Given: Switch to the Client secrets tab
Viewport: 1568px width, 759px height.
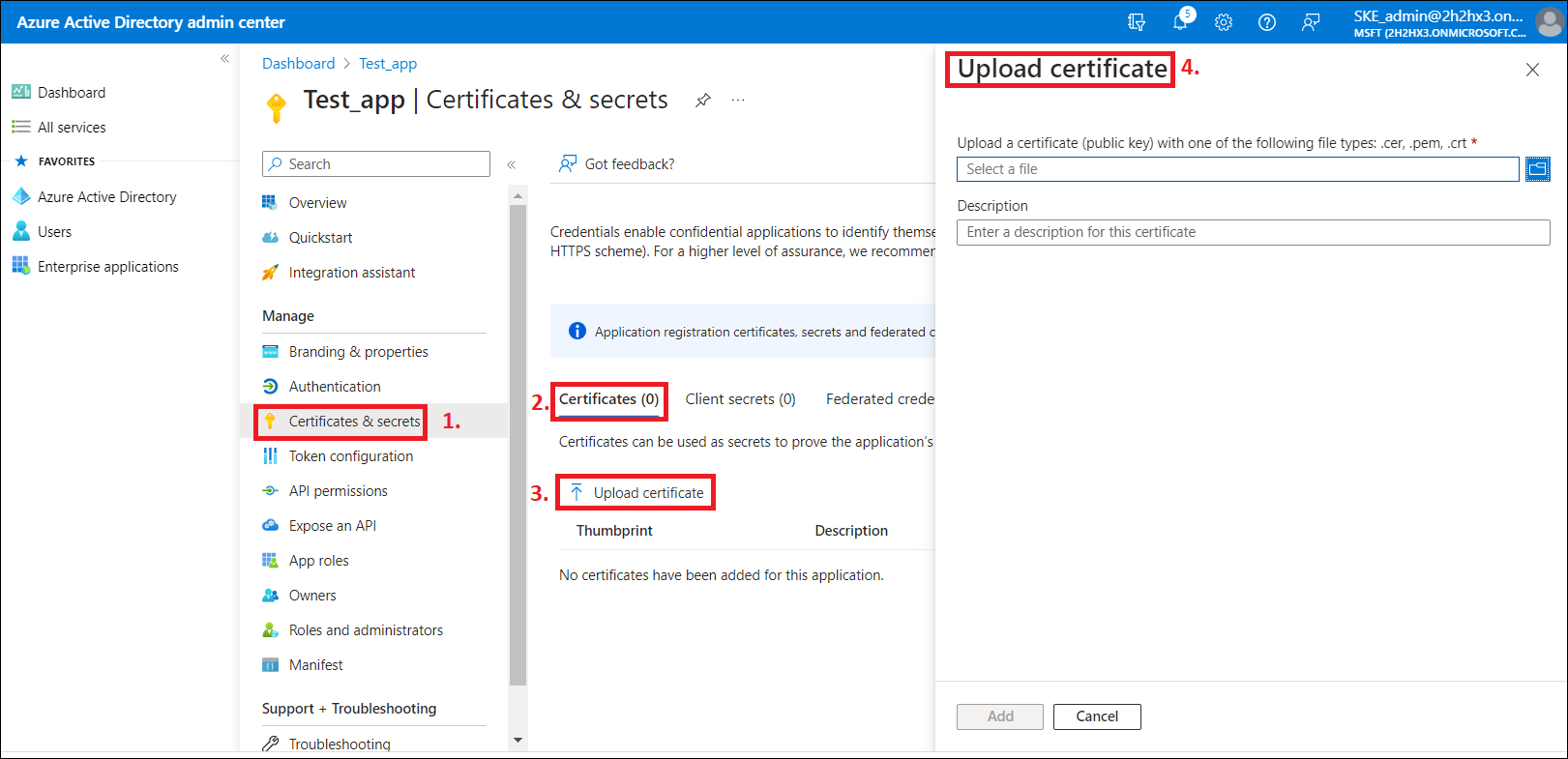Looking at the screenshot, I should point(740,399).
